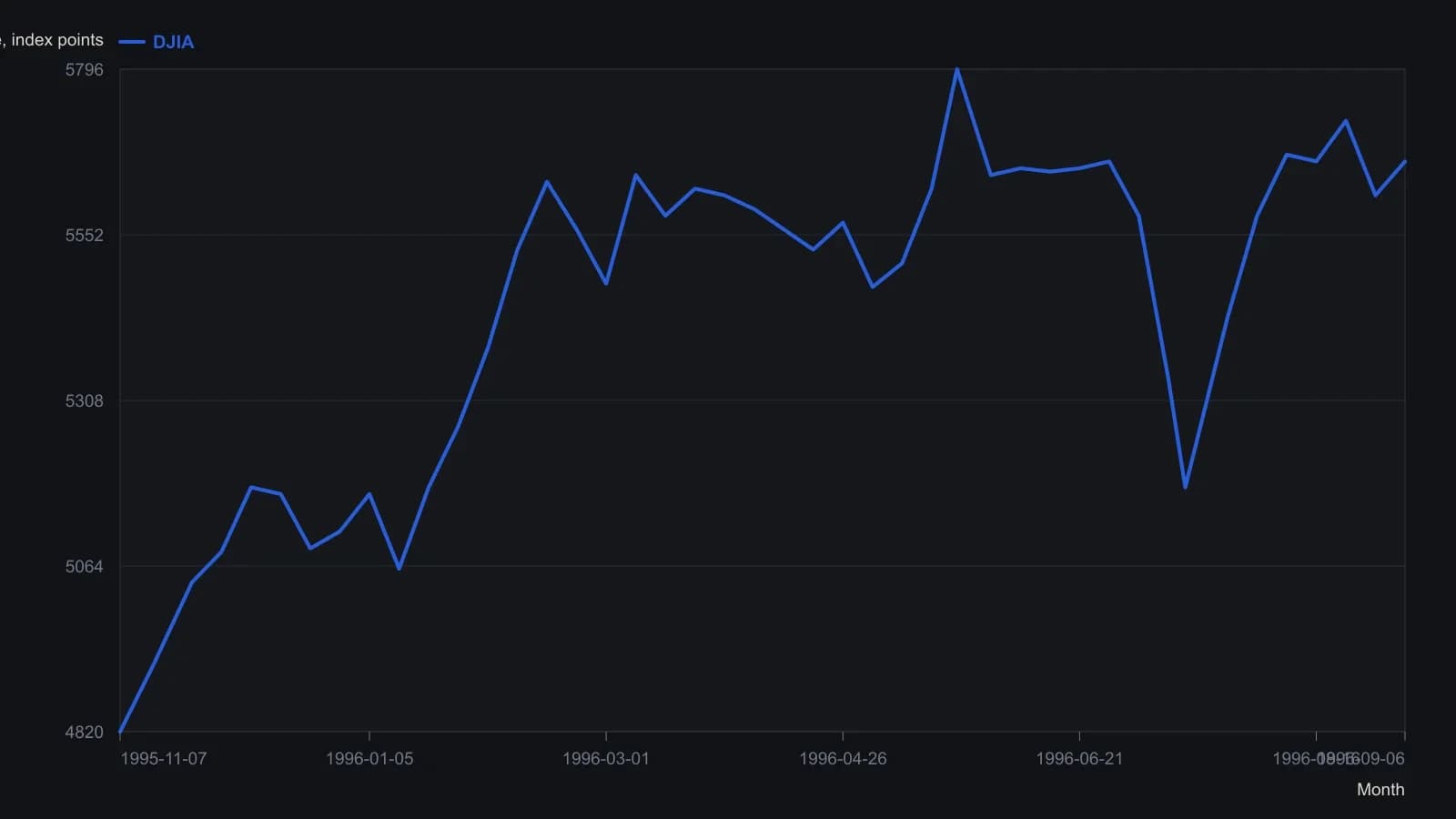Click the blue DJIA legend line marker

[132, 42]
